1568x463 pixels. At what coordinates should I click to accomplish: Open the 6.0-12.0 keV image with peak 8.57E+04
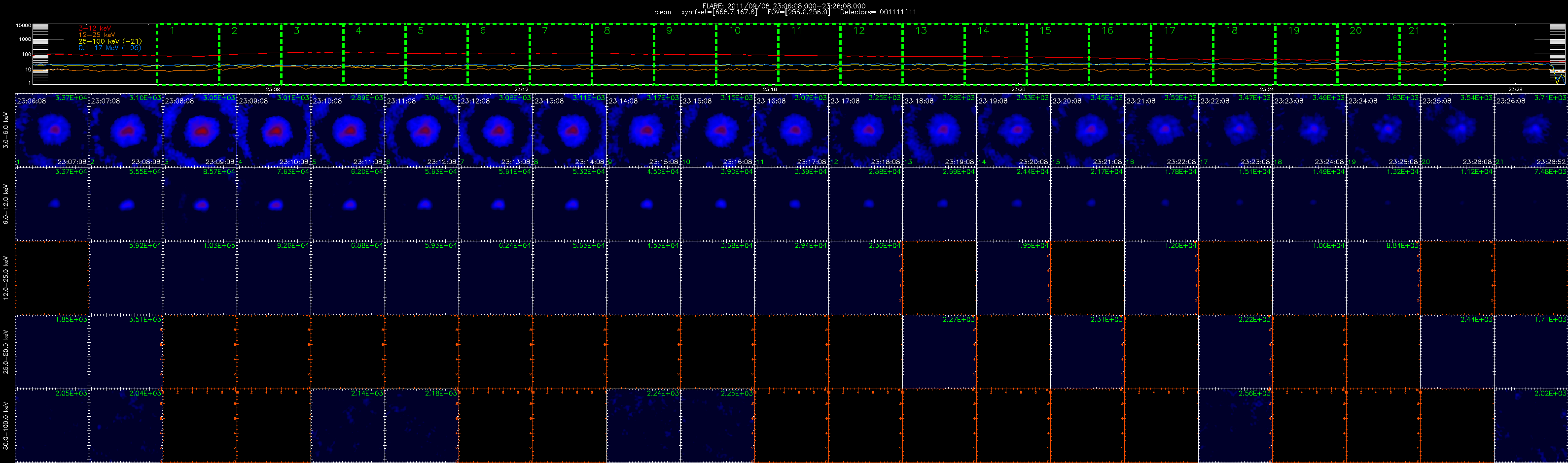[x=200, y=204]
